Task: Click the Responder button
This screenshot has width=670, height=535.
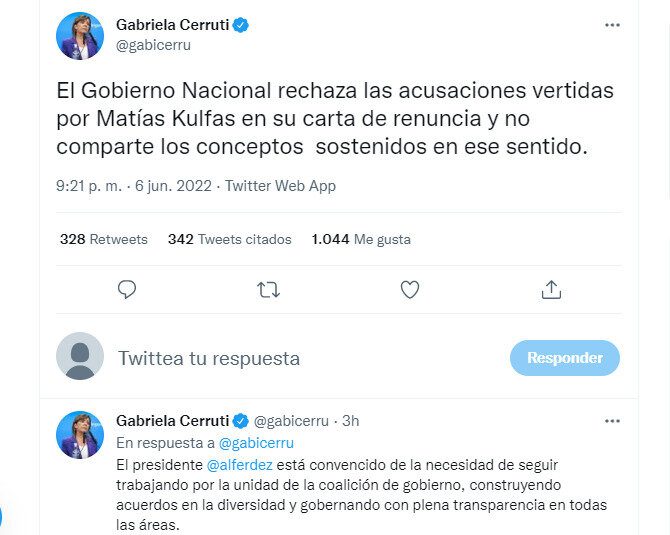Action: pos(564,358)
